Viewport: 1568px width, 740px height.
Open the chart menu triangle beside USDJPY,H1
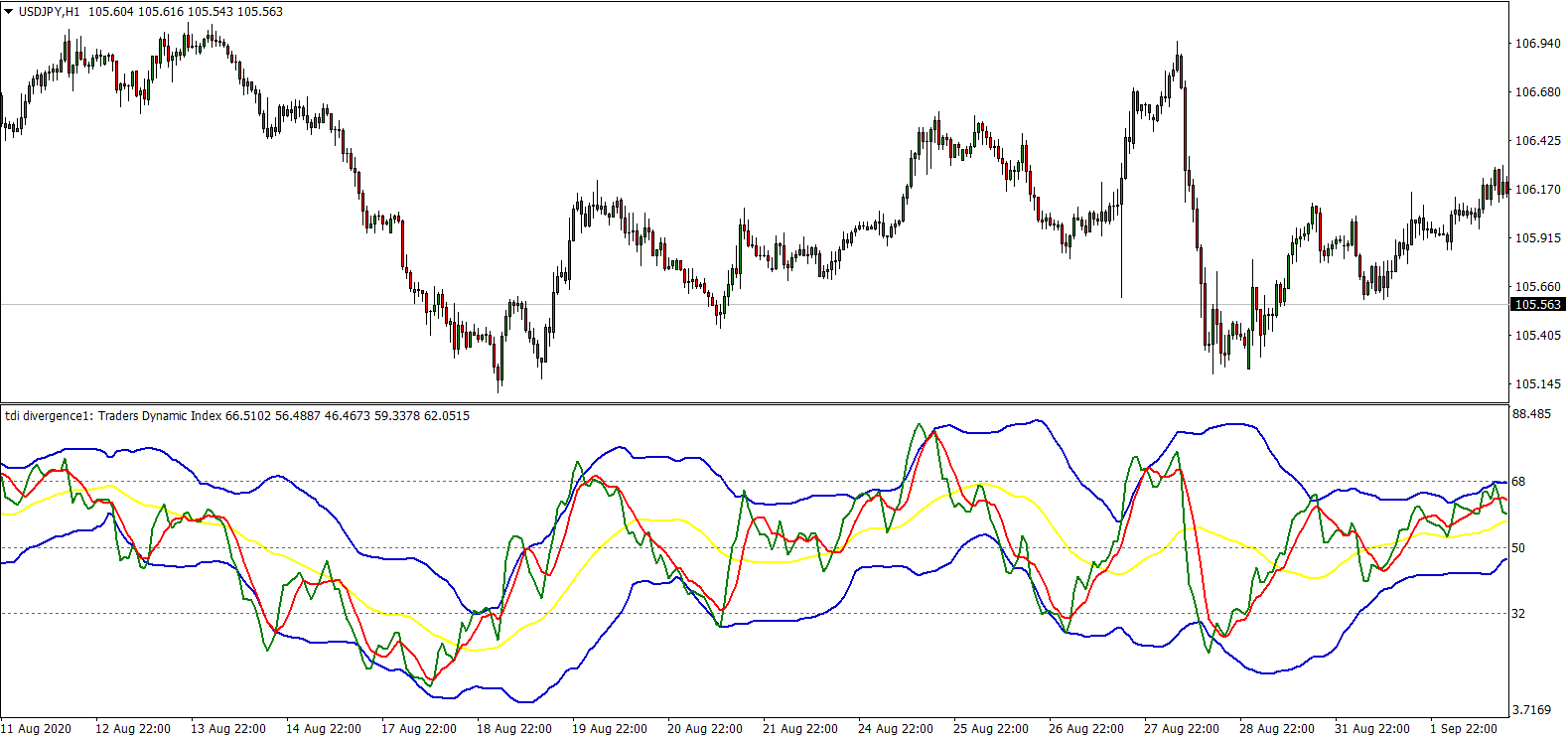(9, 12)
